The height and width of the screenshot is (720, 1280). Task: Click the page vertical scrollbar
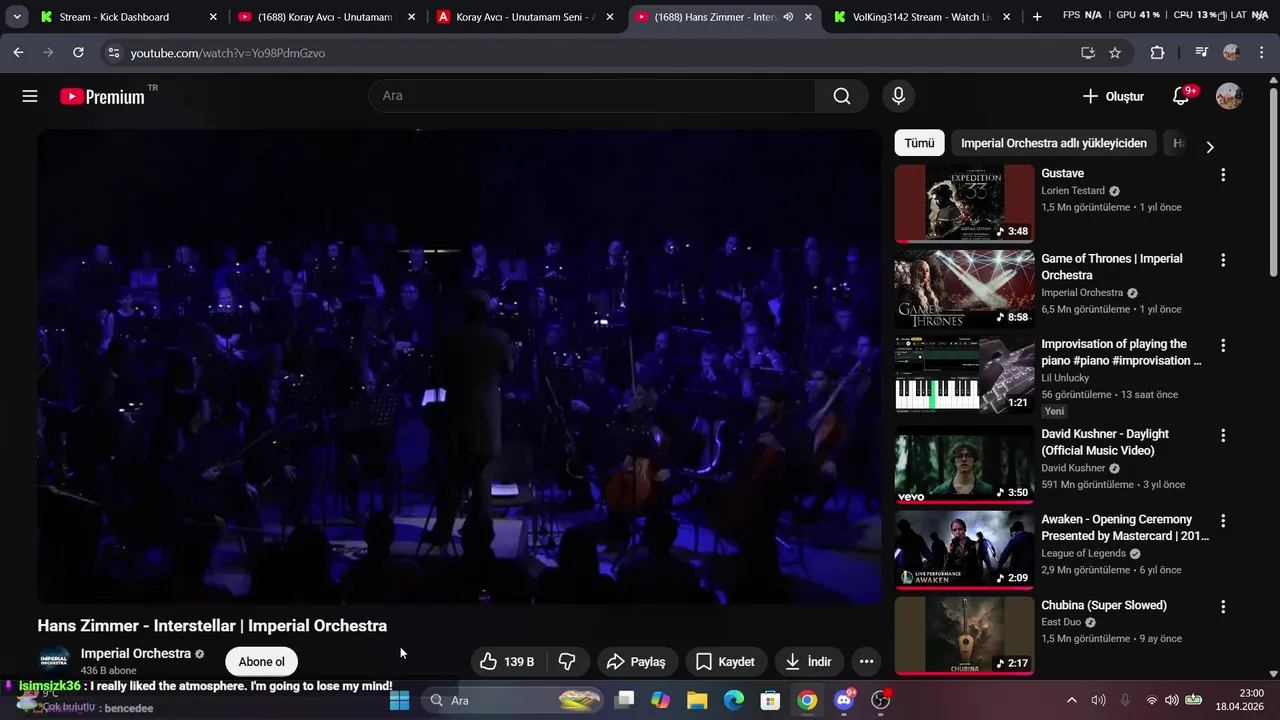1273,180
